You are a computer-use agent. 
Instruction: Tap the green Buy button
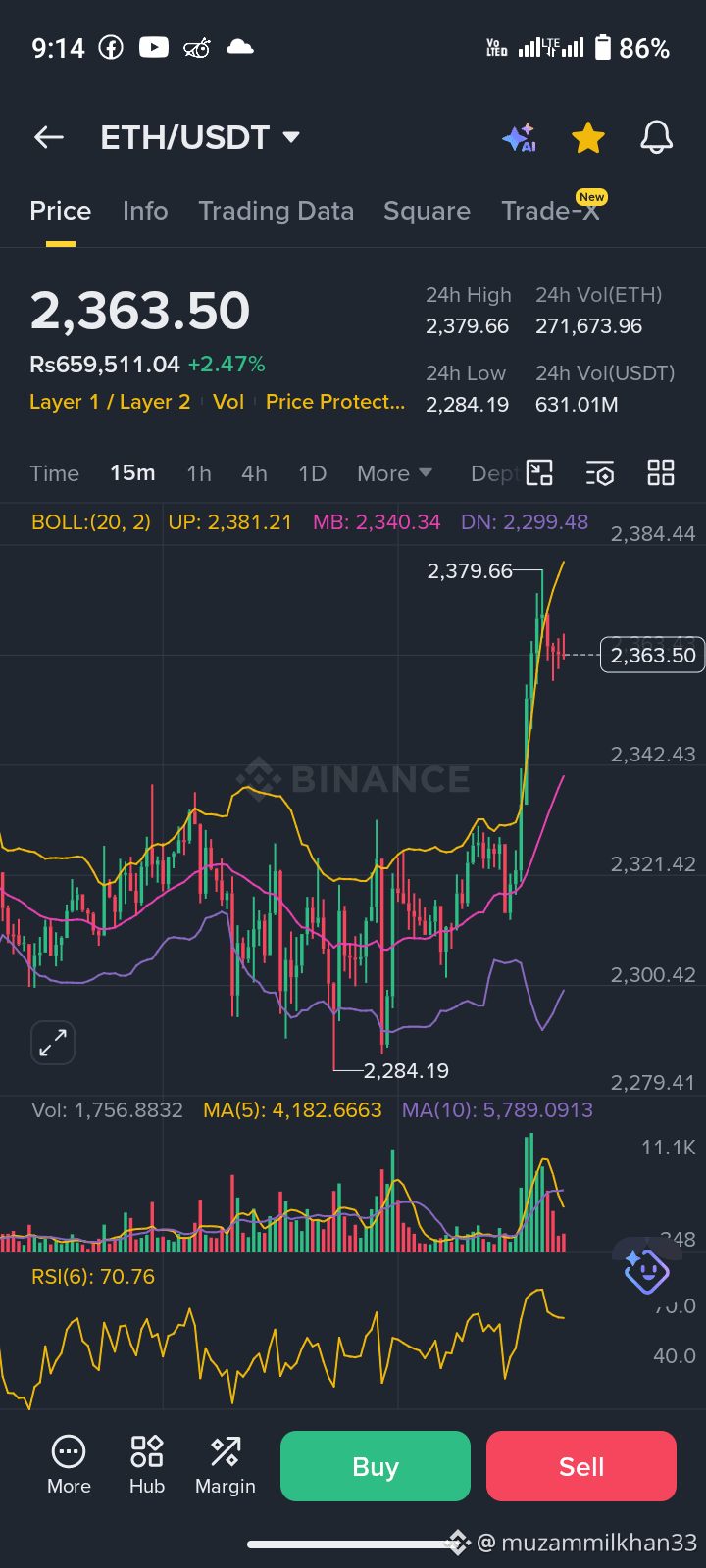coord(376,1466)
